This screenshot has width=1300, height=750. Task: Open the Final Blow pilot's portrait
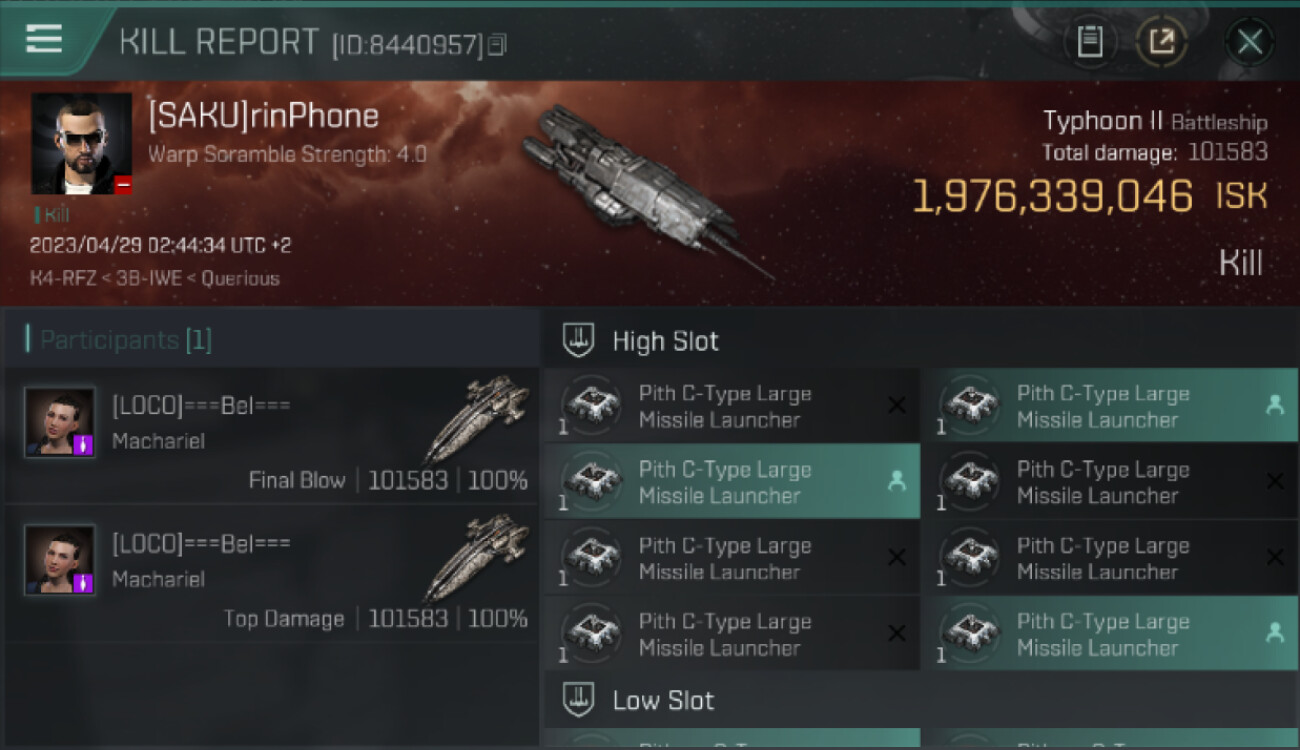click(60, 422)
